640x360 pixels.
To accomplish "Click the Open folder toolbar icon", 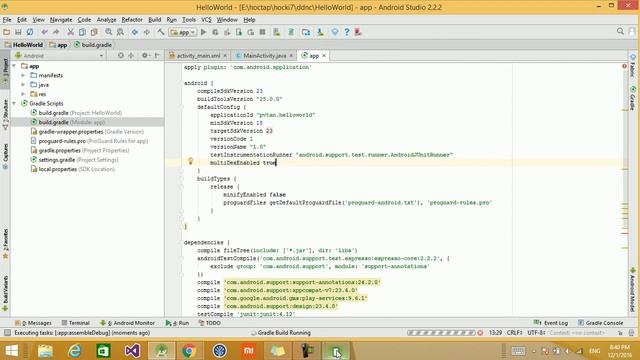I will pos(7,32).
